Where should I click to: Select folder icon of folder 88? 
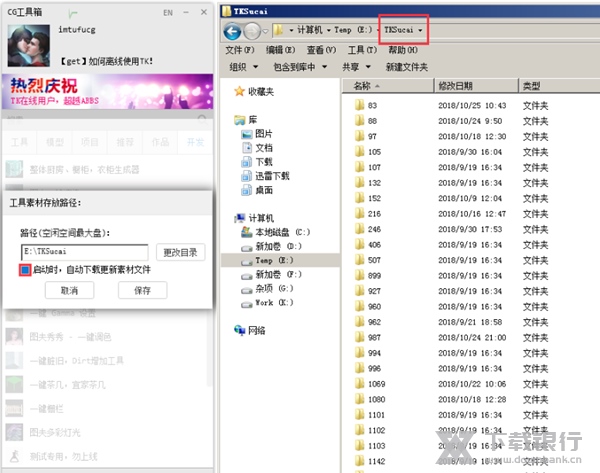[x=359, y=121]
